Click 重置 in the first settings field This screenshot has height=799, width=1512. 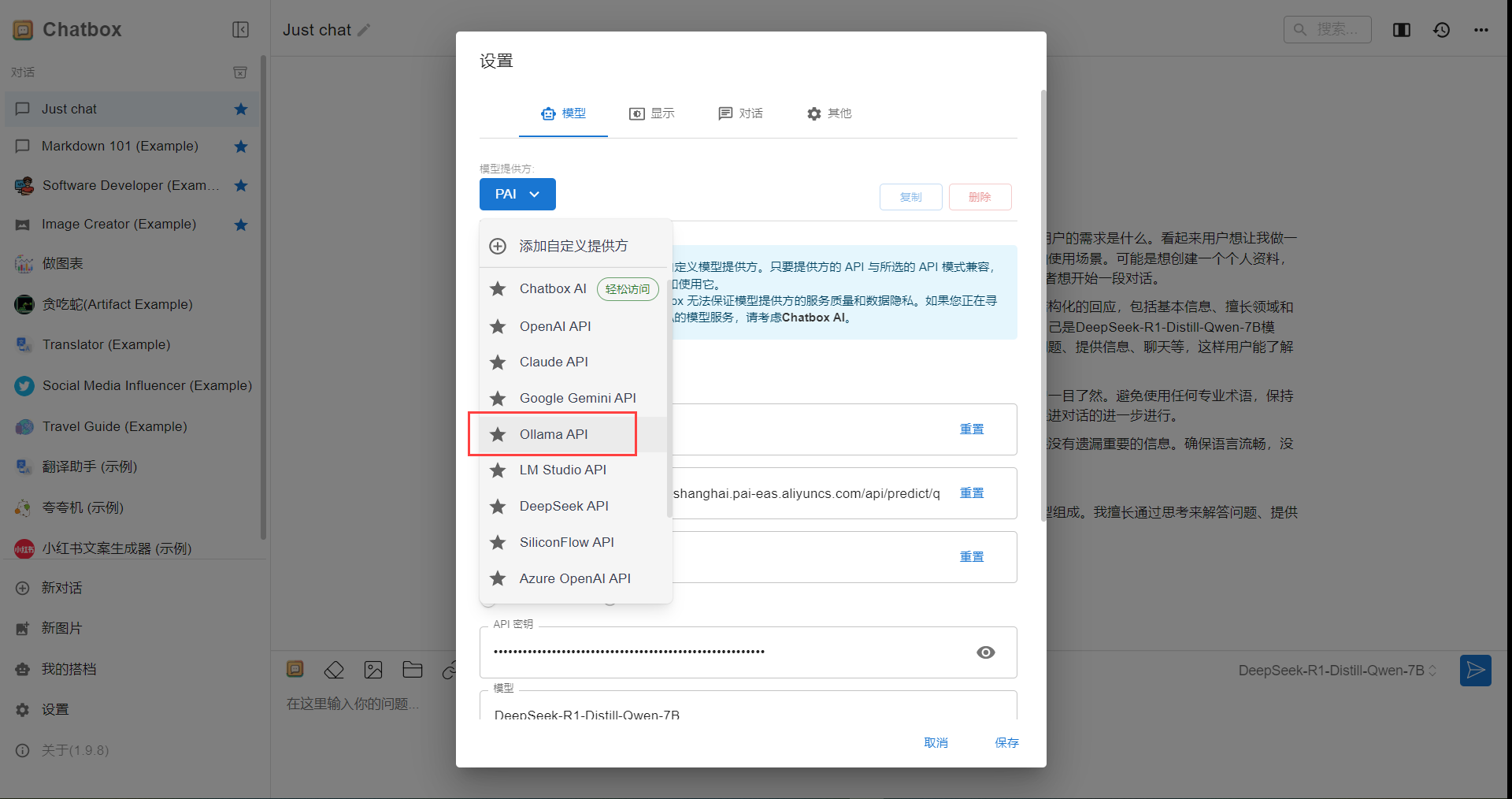tap(972, 429)
